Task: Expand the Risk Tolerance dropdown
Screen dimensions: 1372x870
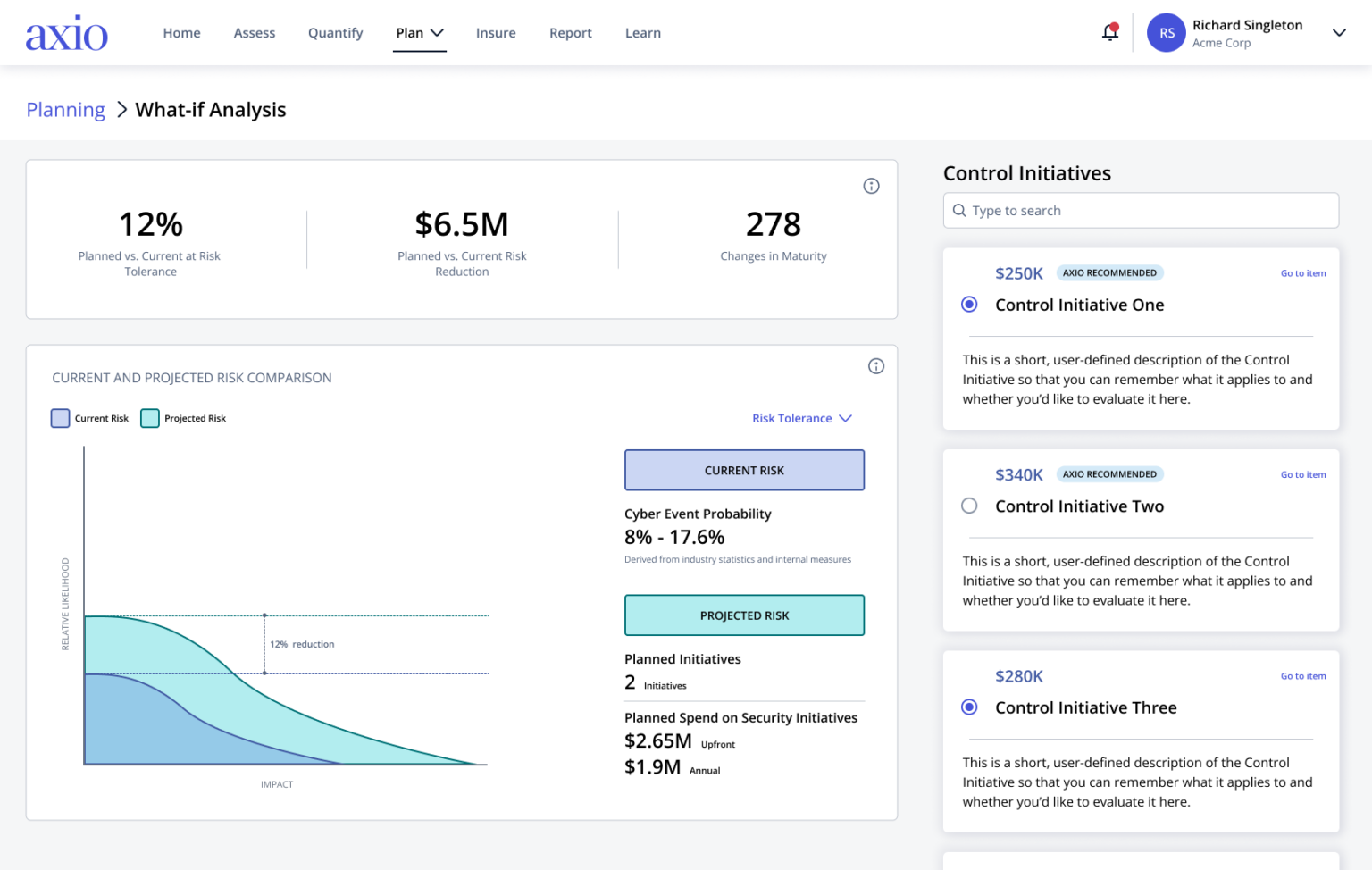Action: (x=801, y=418)
